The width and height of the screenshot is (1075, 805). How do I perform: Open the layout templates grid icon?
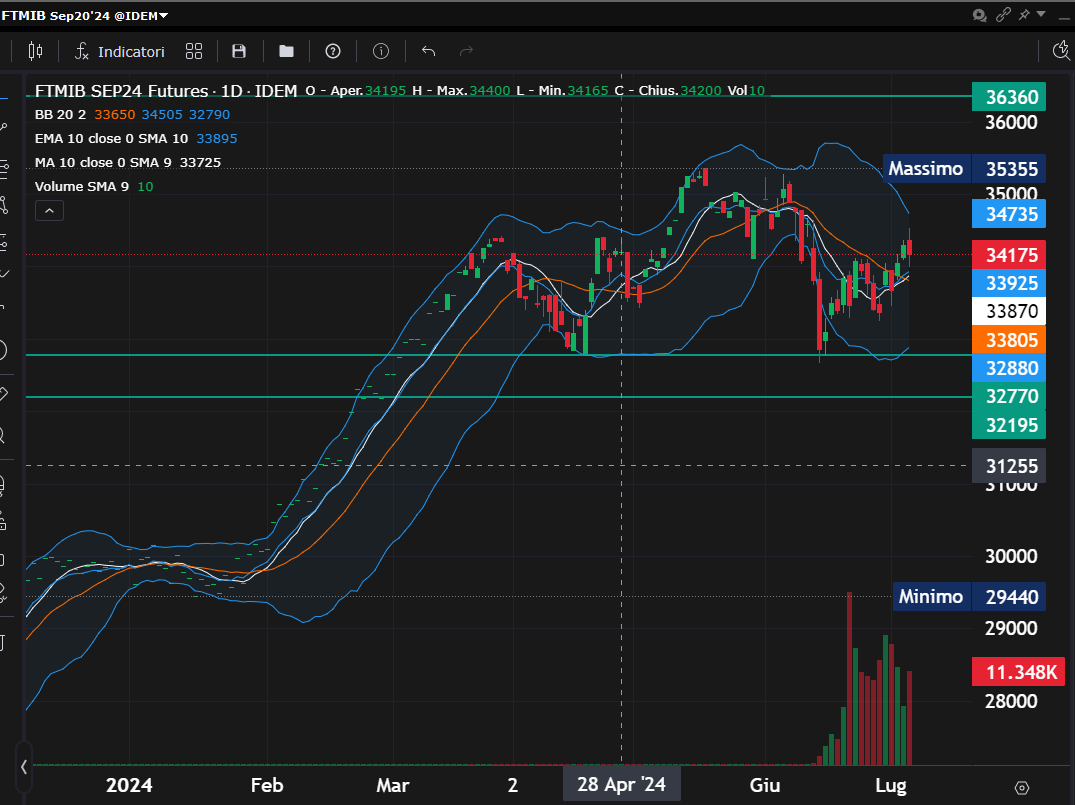pos(194,51)
